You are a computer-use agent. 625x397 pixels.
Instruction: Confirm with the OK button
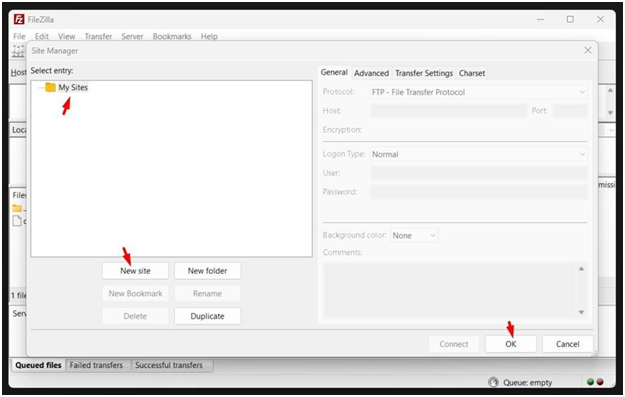click(x=511, y=344)
